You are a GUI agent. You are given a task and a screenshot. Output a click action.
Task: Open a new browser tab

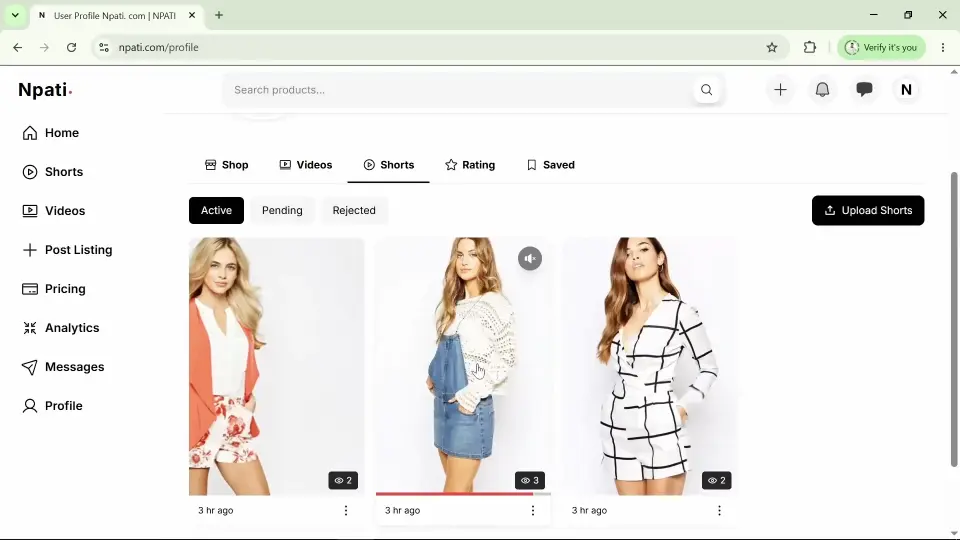(219, 15)
